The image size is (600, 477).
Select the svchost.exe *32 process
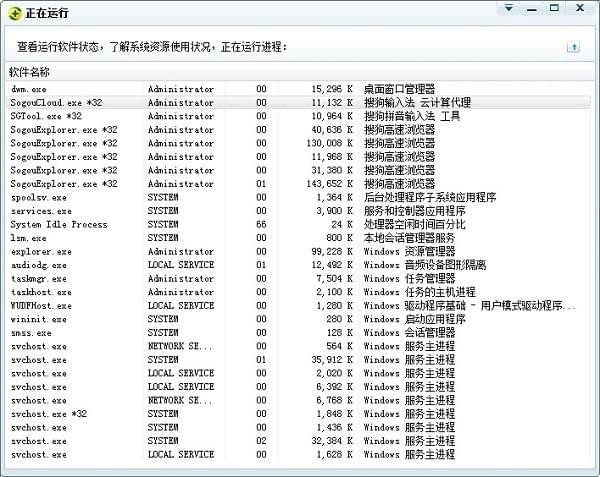300,414
